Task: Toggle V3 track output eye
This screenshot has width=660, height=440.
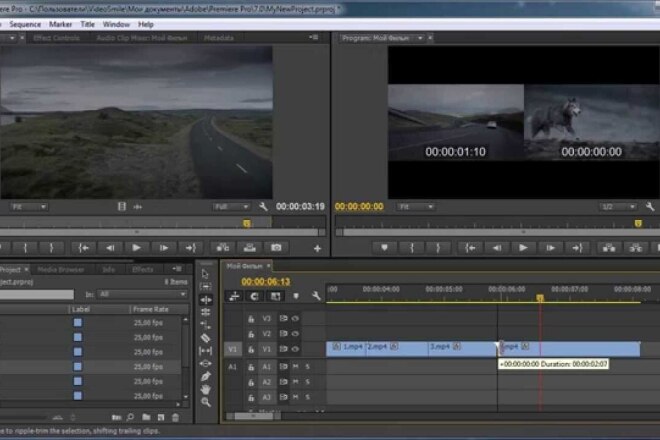Action: 295,319
